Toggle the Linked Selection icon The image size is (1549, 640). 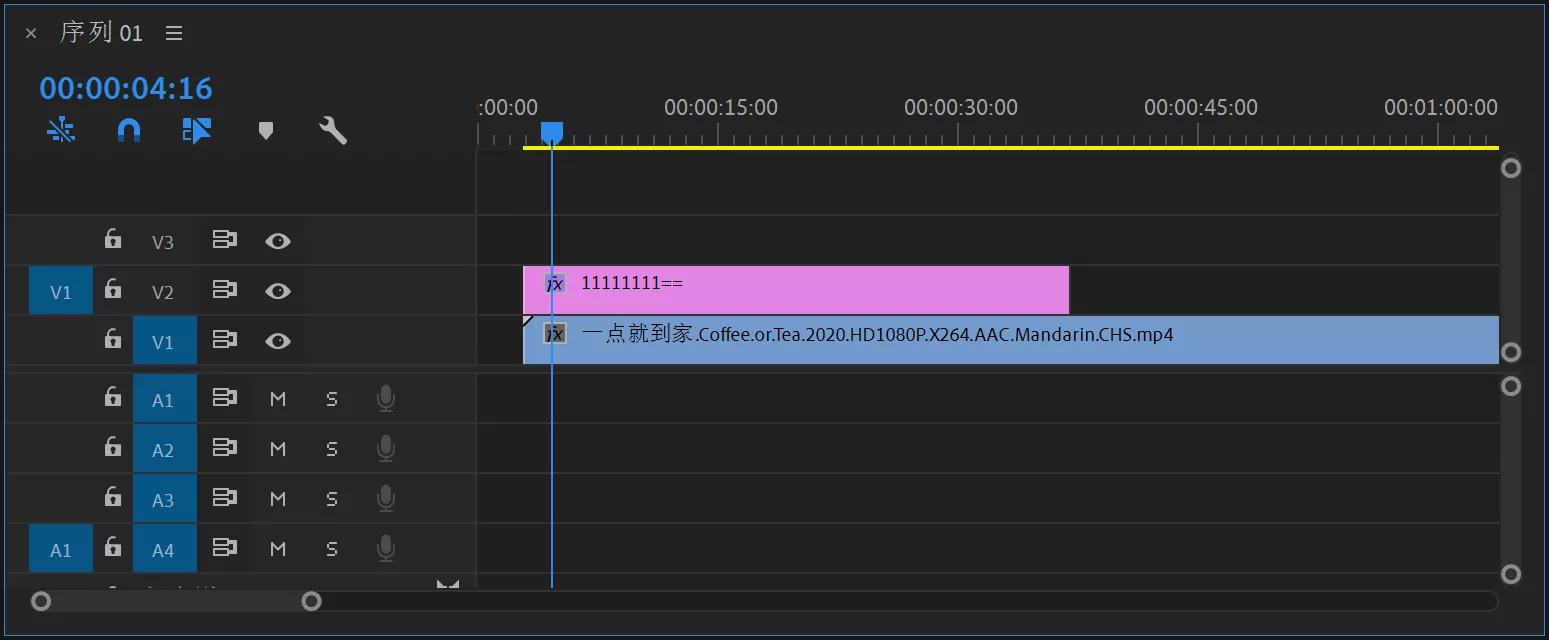[x=197, y=130]
